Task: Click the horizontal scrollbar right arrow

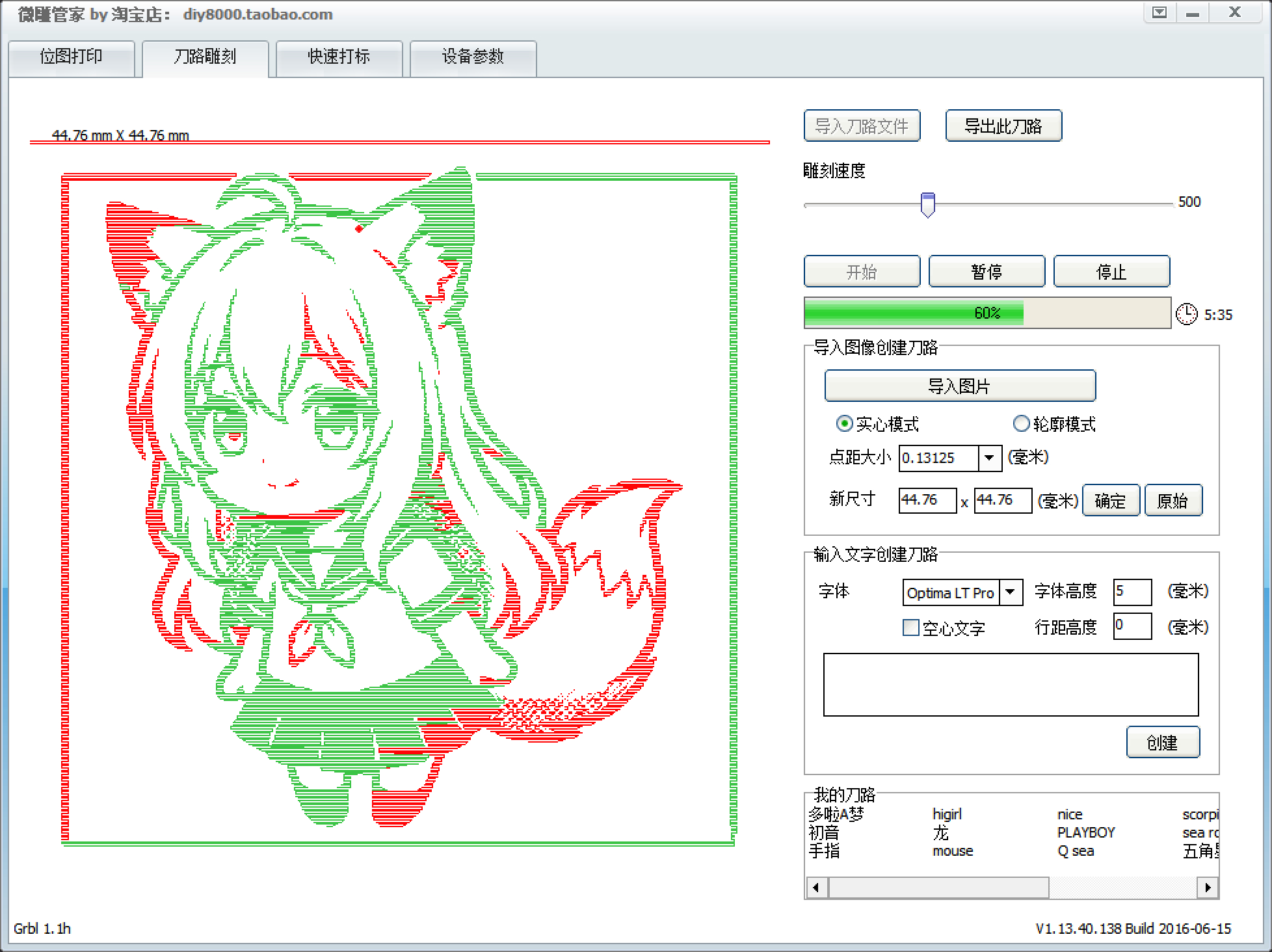Action: [1208, 887]
